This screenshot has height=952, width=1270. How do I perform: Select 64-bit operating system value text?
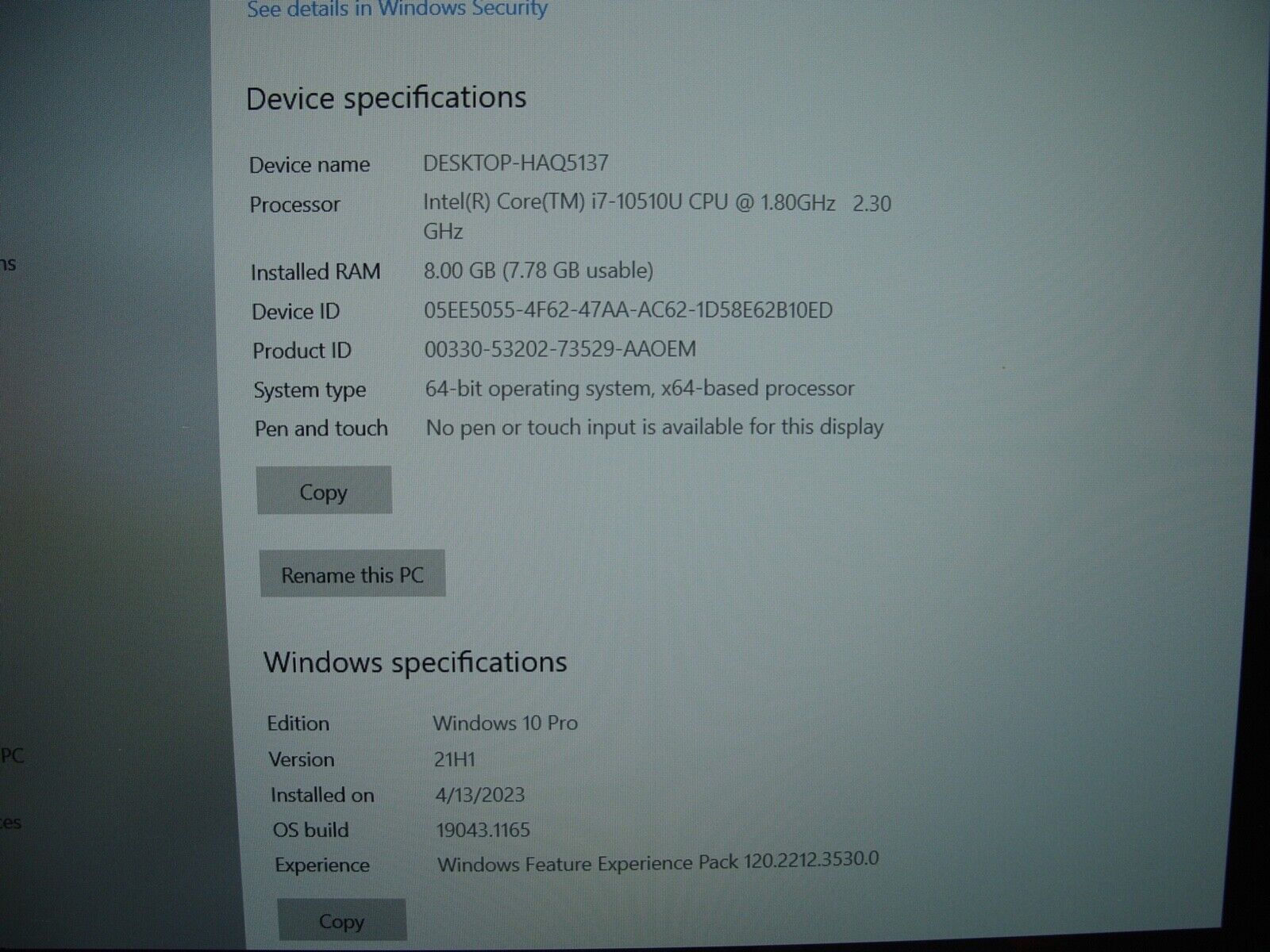click(640, 388)
